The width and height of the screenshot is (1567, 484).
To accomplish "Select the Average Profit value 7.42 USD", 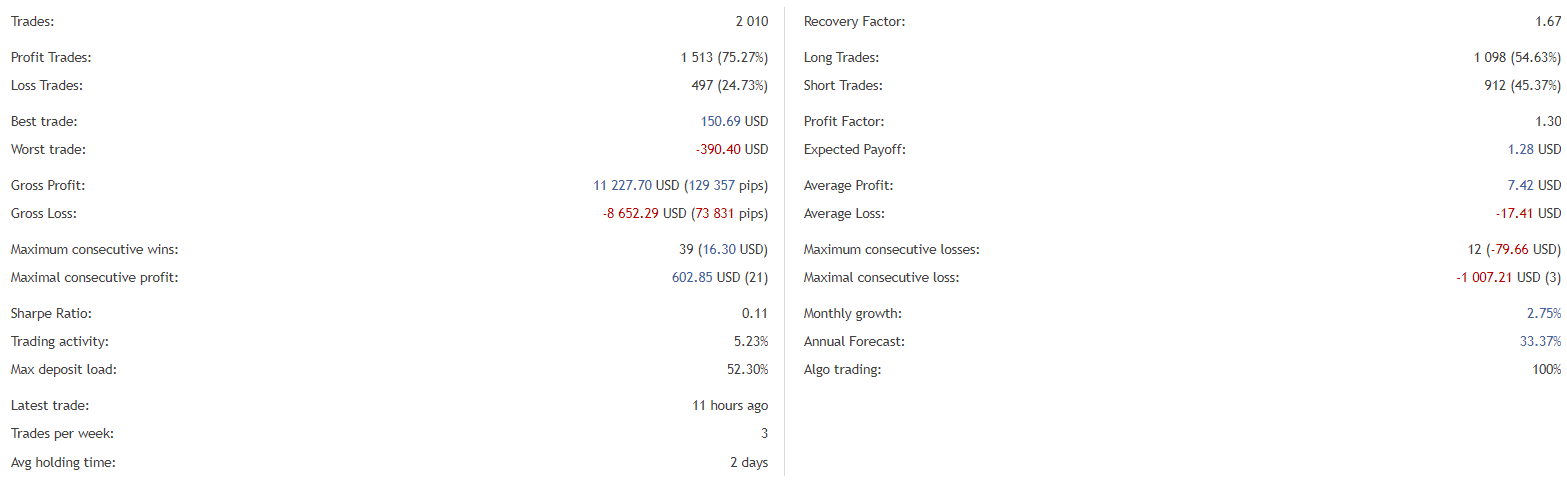I will tap(1534, 186).
